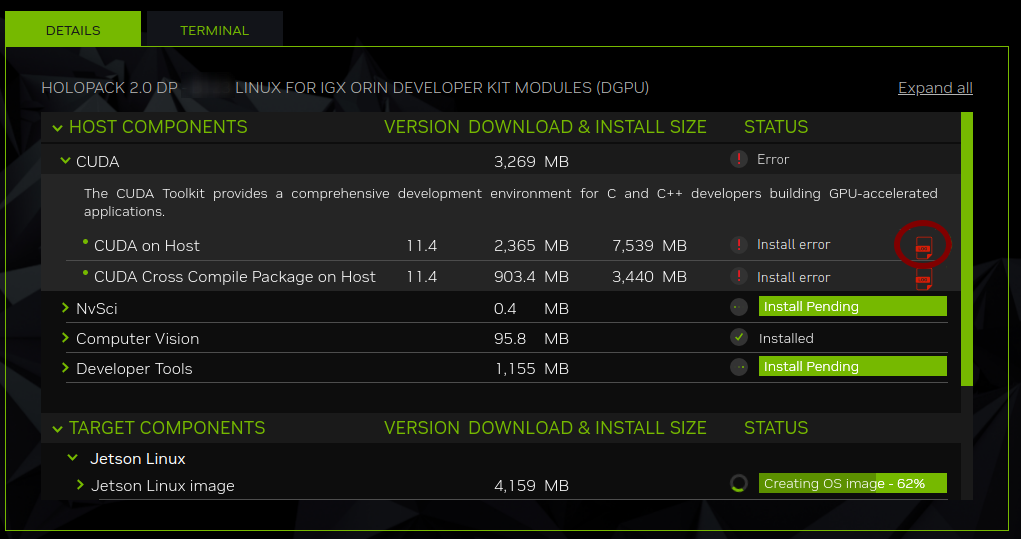Click the Developer Tools Install Pending bar

click(x=852, y=366)
